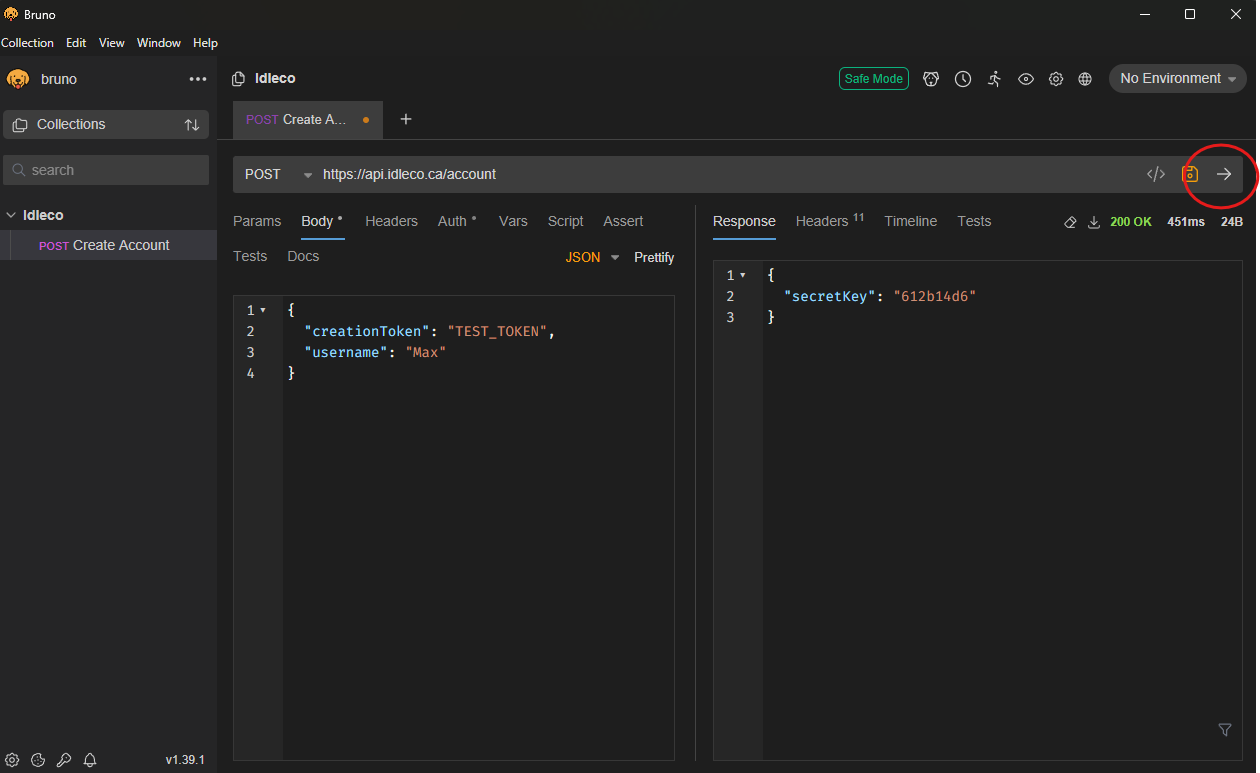Send the request with the arrow icon
This screenshot has width=1260, height=773.
(x=1224, y=174)
